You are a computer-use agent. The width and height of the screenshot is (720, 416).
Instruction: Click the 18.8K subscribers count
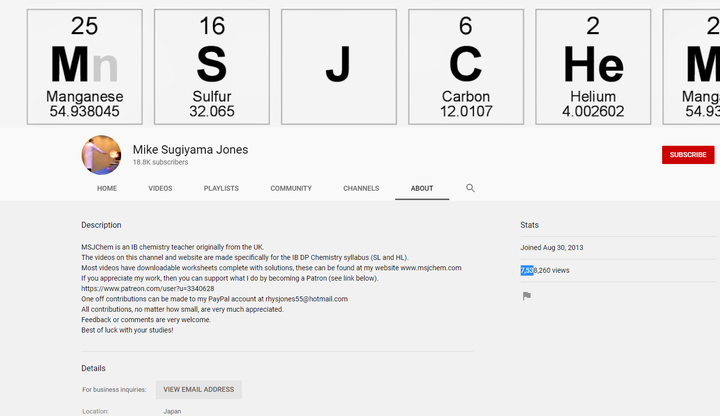click(160, 162)
